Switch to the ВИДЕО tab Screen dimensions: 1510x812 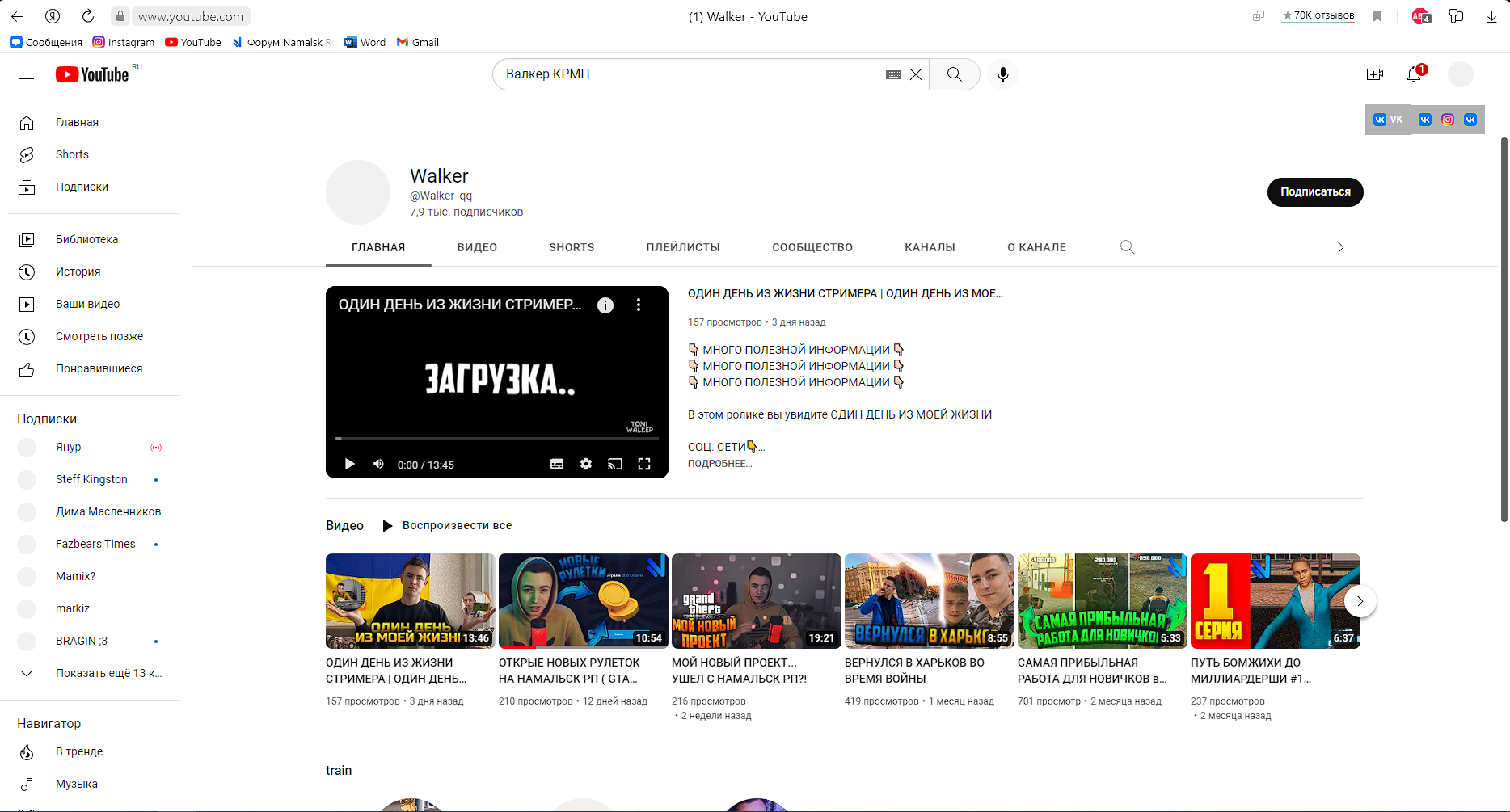click(x=477, y=247)
